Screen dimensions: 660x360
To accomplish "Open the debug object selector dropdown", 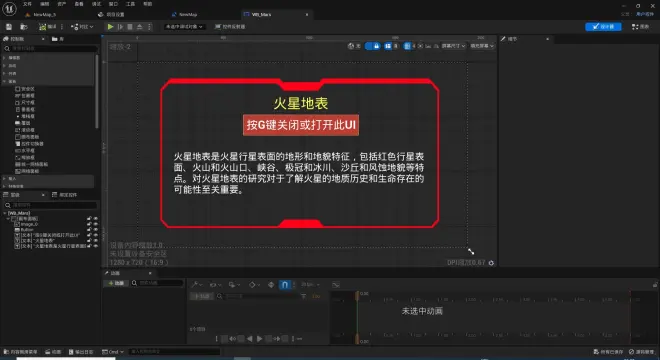I will coord(184,27).
